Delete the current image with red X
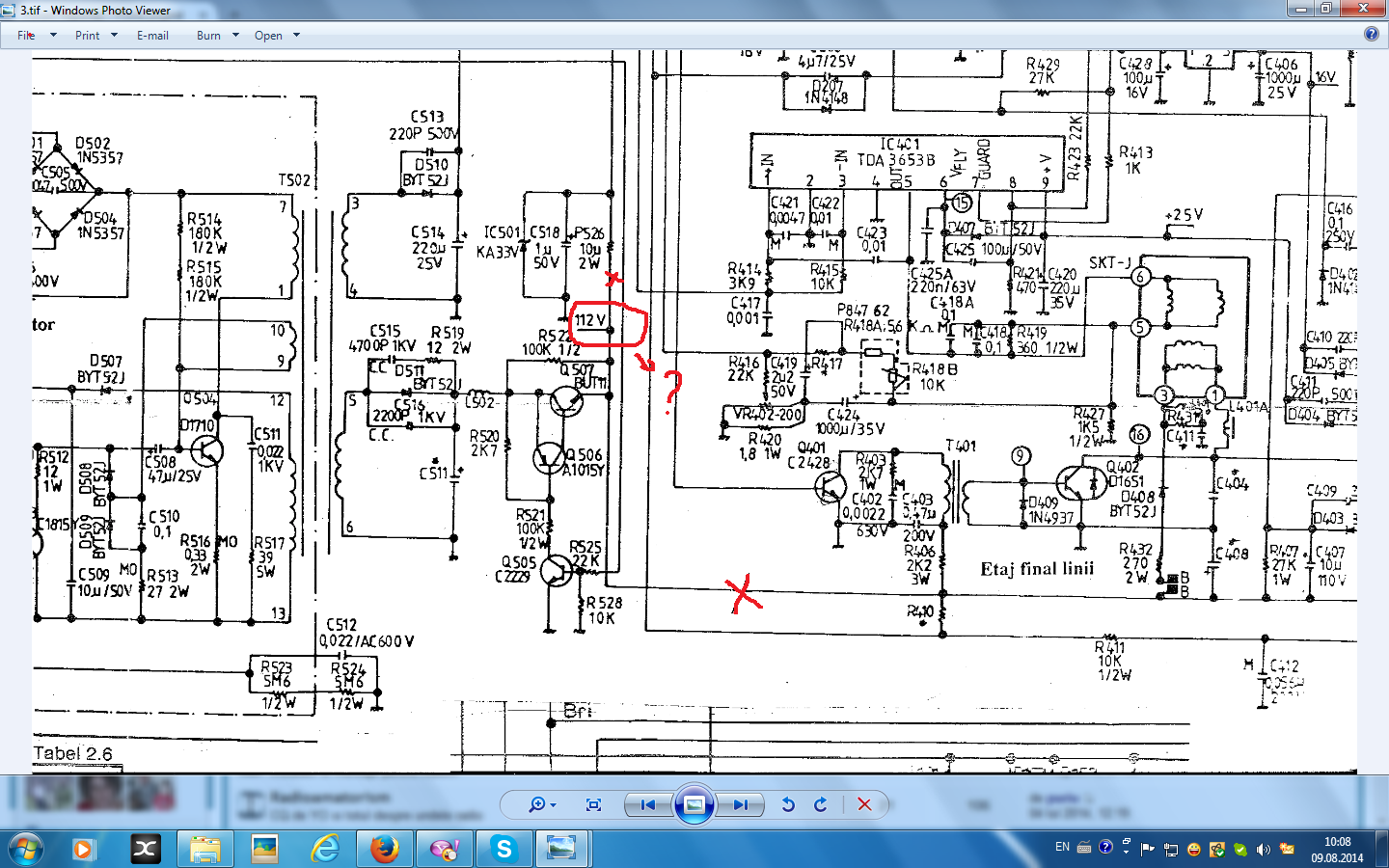 pyautogui.click(x=864, y=804)
